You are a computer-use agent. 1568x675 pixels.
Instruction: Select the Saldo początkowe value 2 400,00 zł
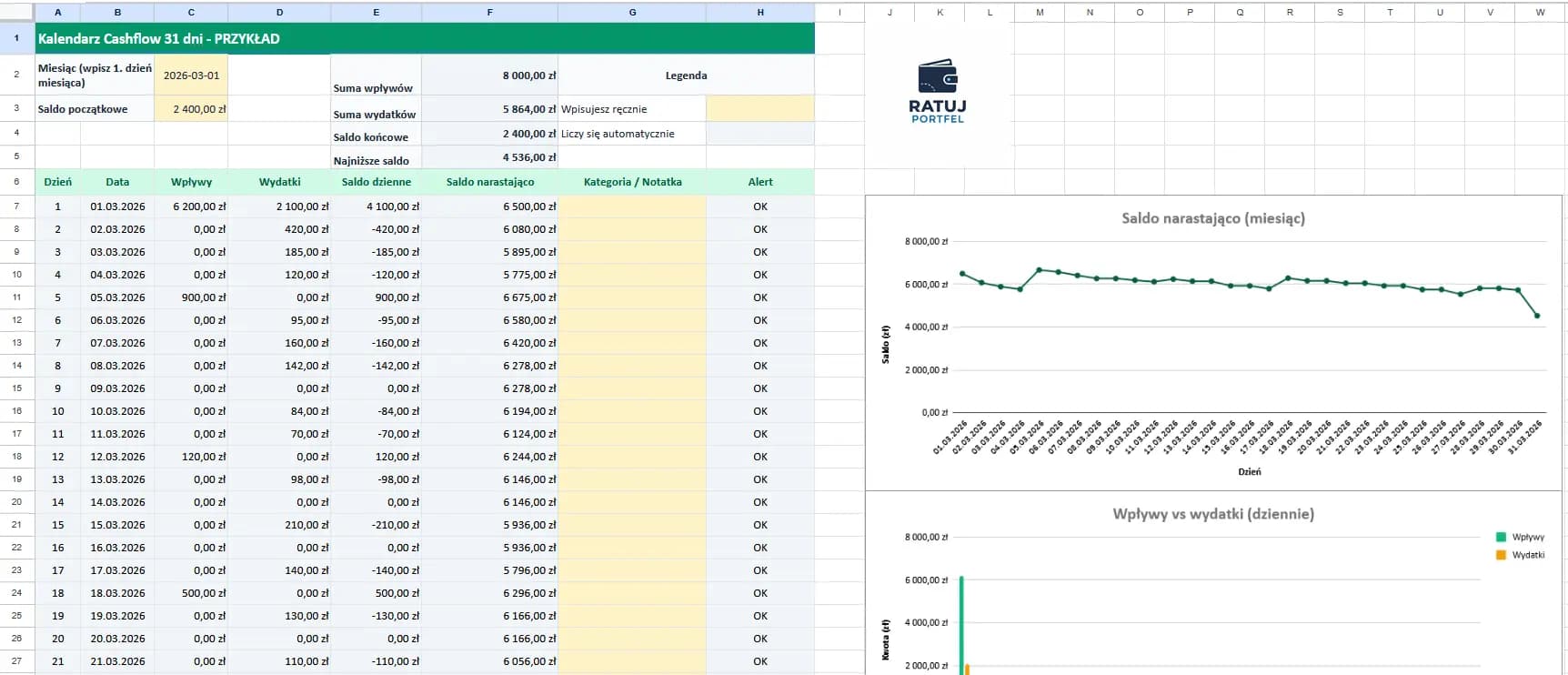191,109
